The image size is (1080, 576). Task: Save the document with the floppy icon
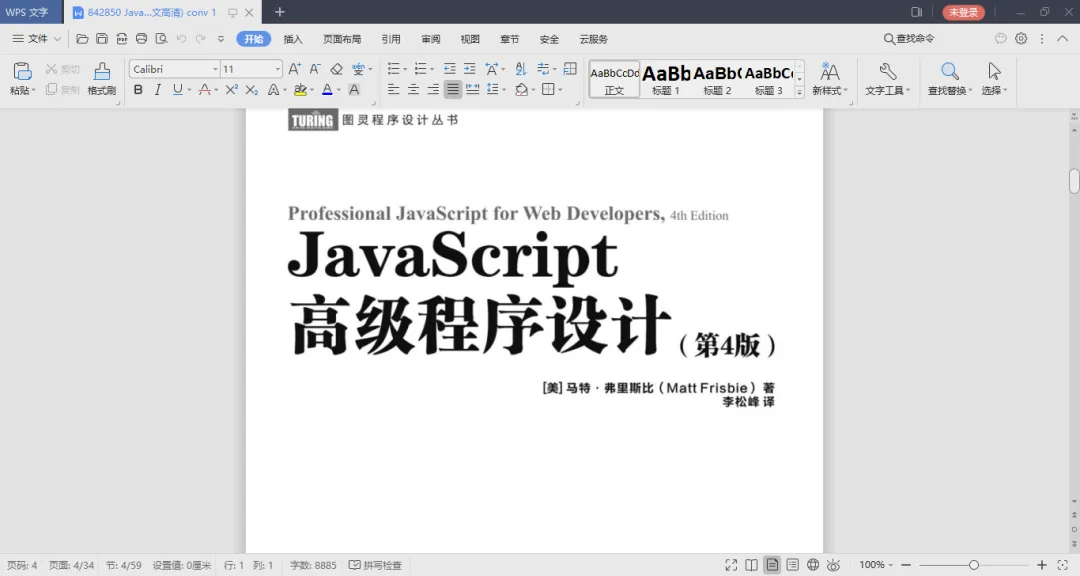click(102, 39)
